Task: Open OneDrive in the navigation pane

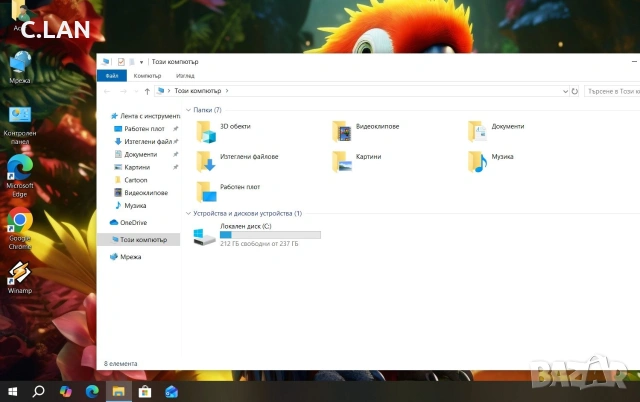Action: point(129,222)
